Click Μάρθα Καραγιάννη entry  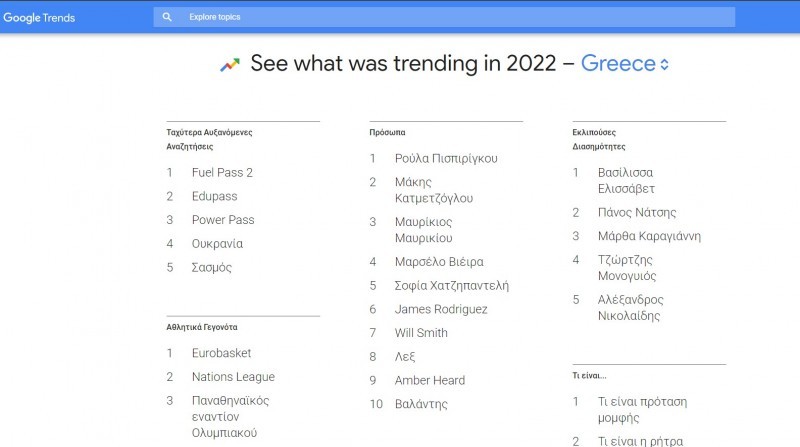(x=649, y=236)
